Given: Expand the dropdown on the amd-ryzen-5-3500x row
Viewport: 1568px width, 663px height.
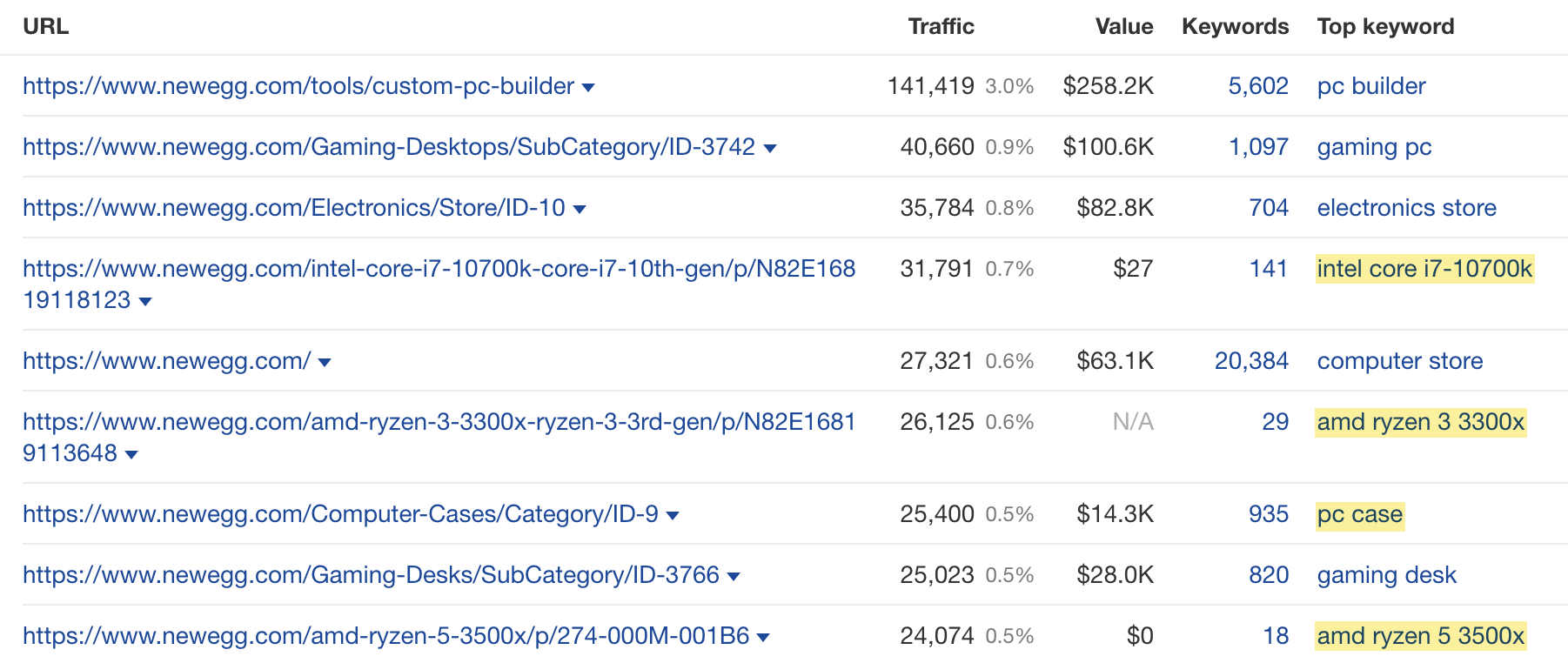Looking at the screenshot, I should click(x=765, y=636).
